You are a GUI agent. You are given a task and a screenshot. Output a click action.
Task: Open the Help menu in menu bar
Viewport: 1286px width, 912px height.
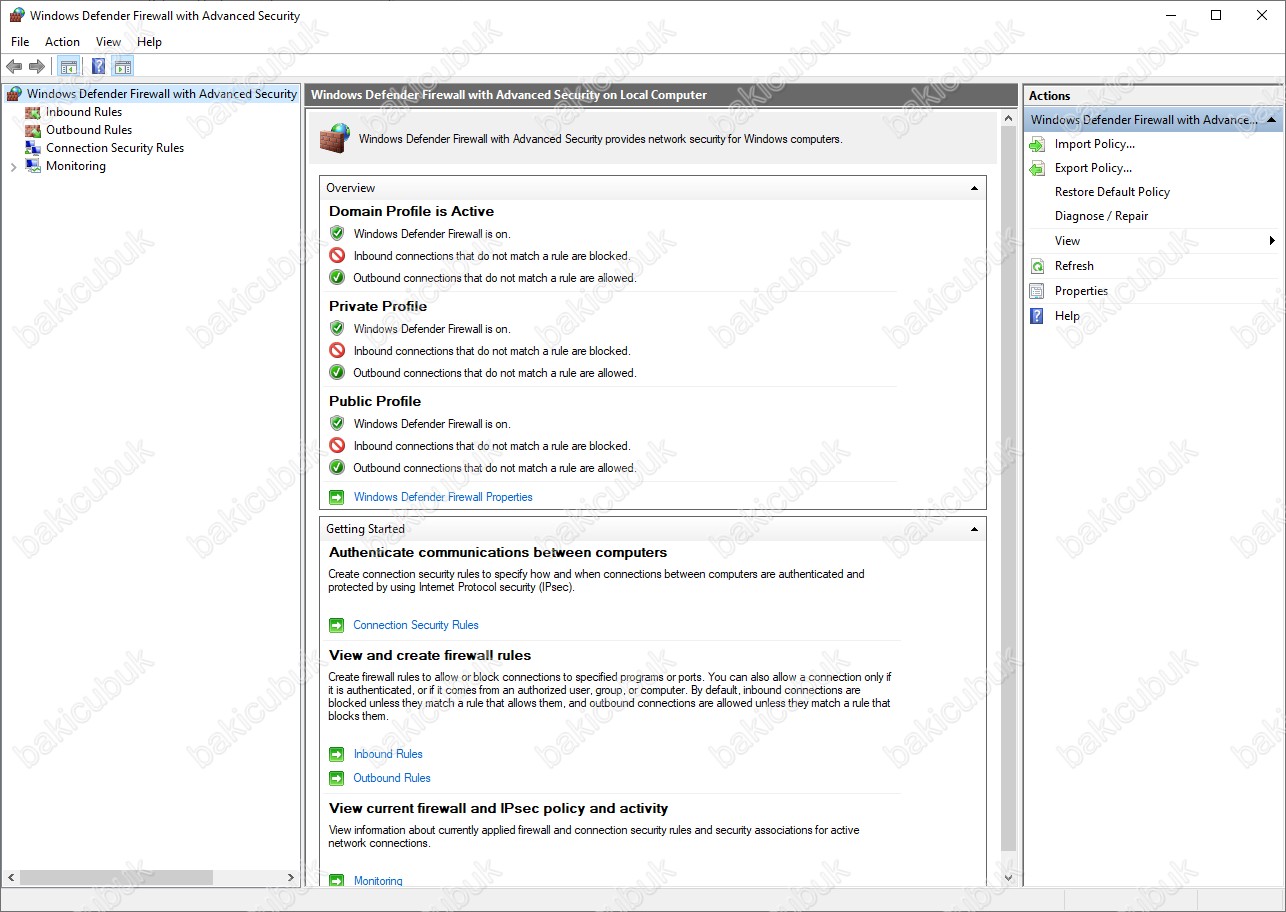pyautogui.click(x=149, y=42)
